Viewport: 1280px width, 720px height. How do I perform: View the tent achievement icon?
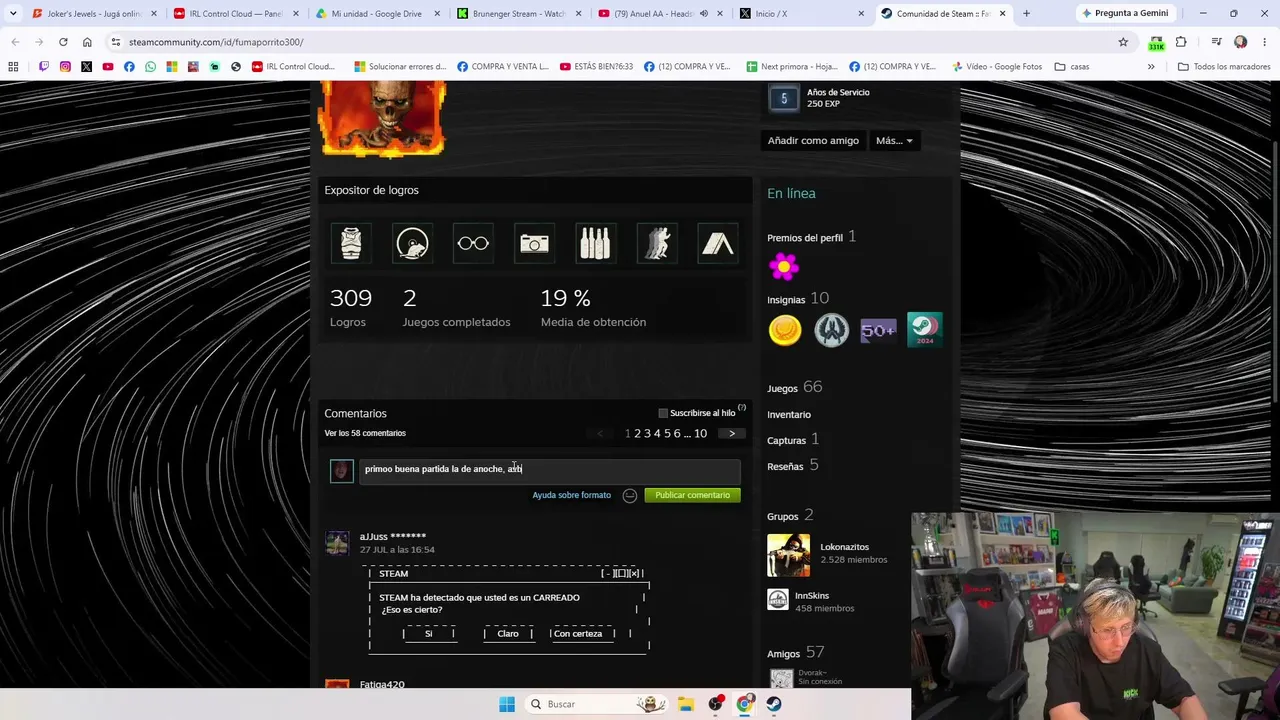click(717, 243)
